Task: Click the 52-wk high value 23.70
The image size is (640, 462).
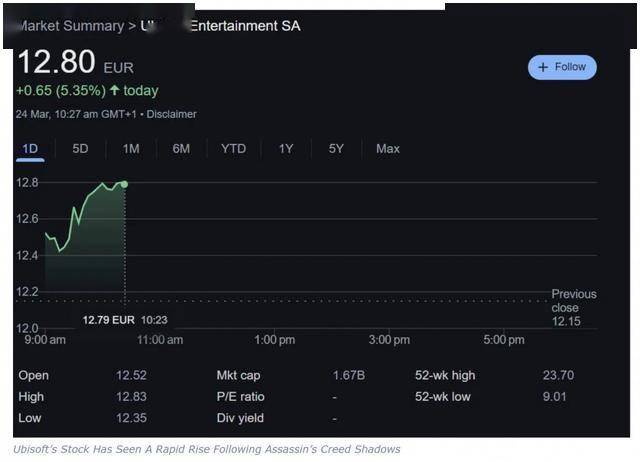Action: (558, 375)
